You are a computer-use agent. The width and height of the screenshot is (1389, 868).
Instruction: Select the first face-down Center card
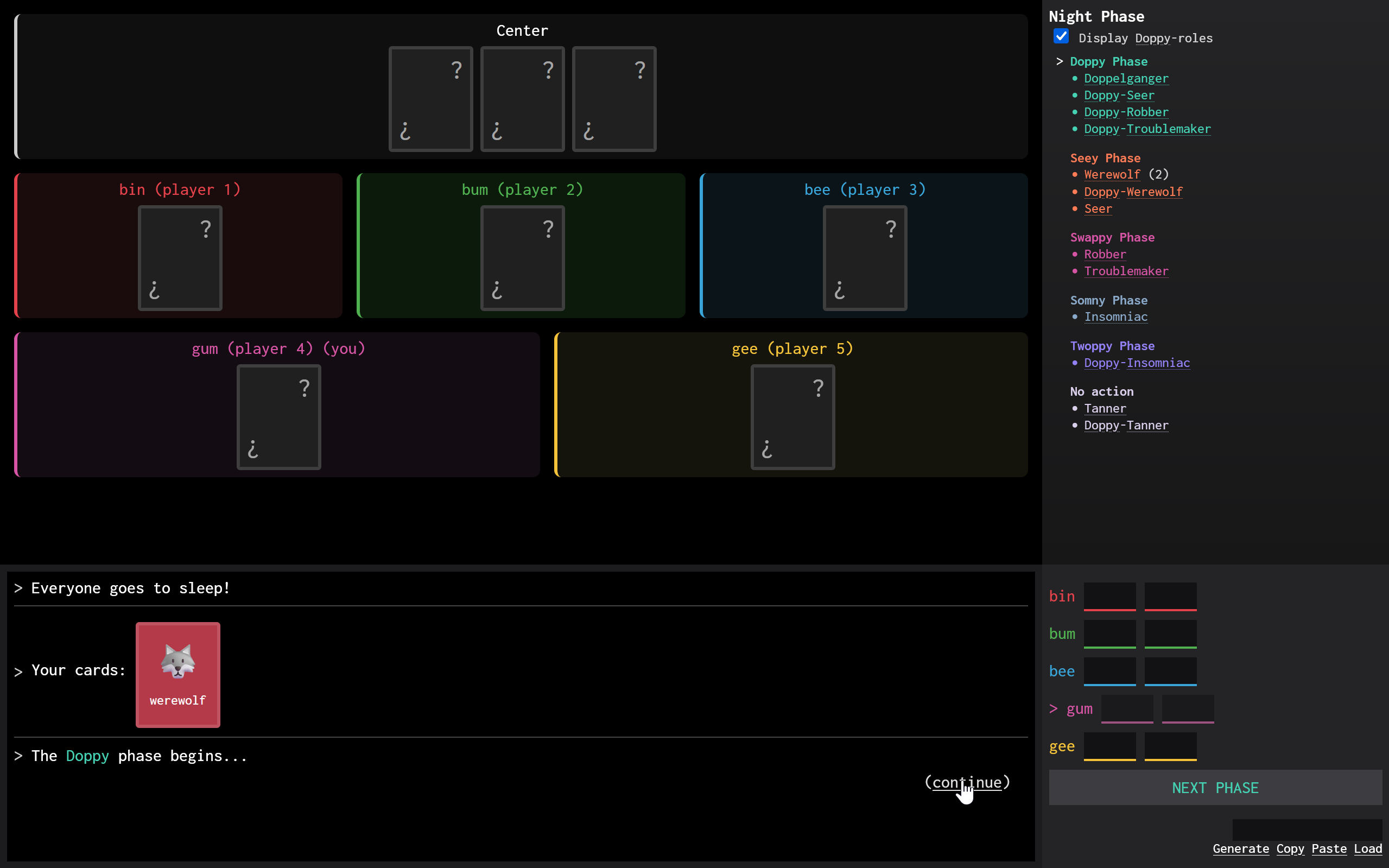tap(430, 99)
